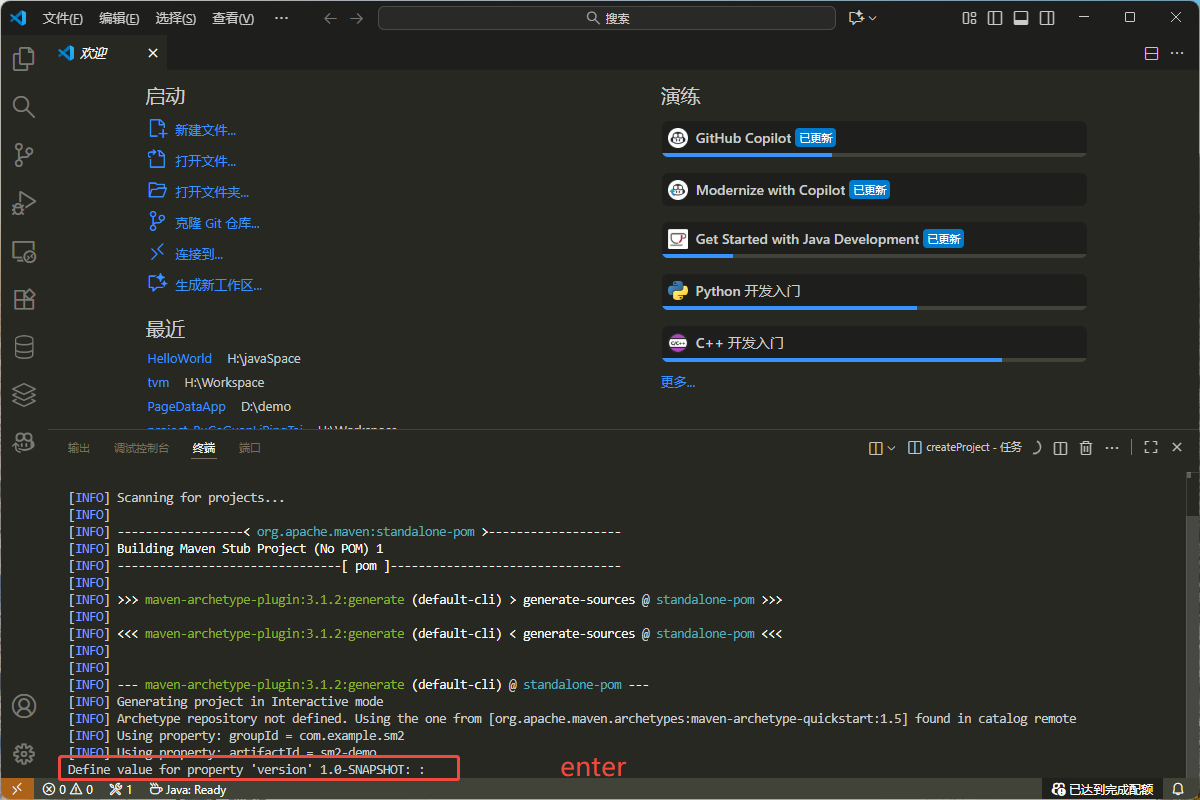Open the Explorer view in activity bar

click(x=23, y=60)
